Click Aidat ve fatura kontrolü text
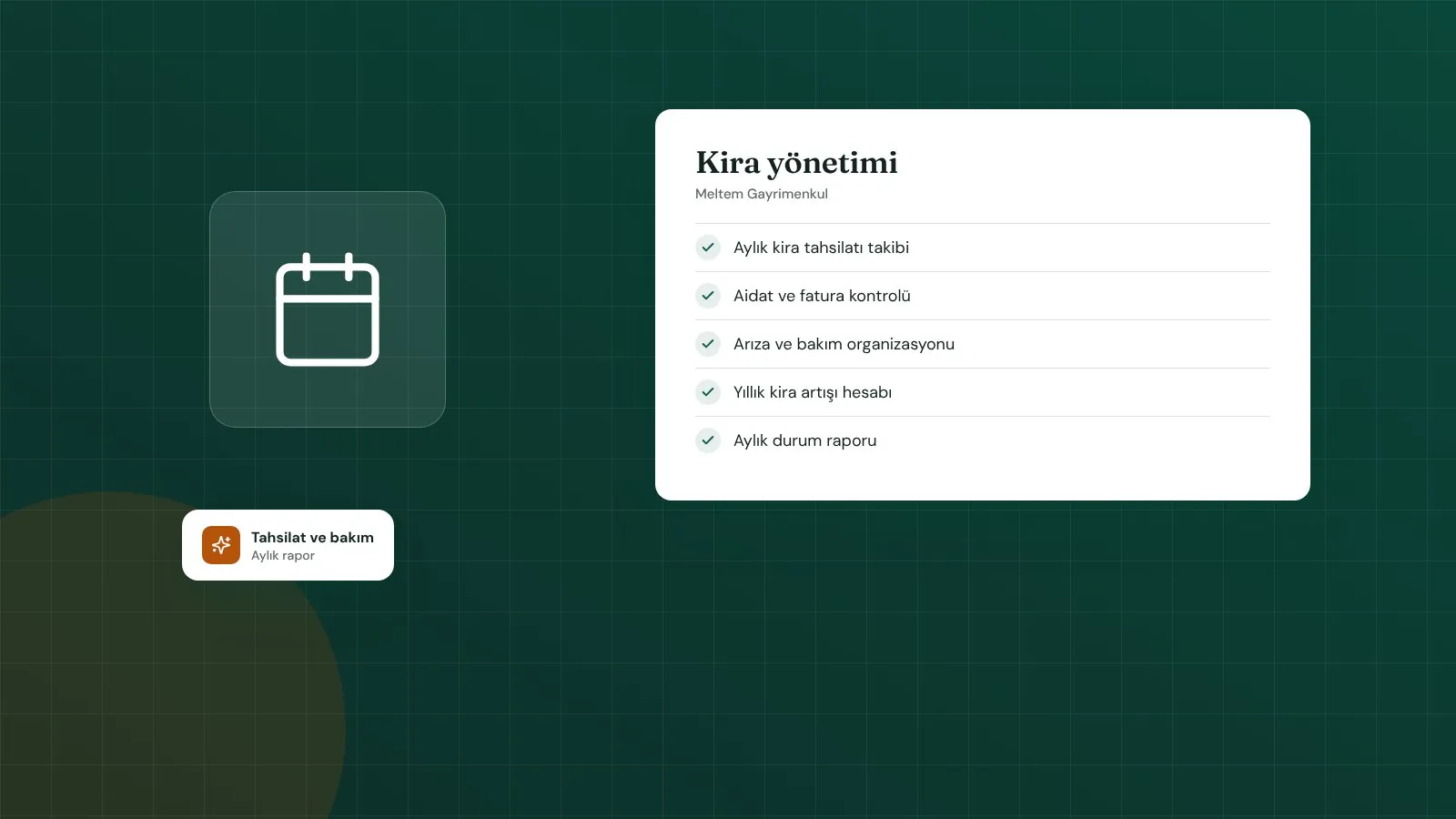 click(x=822, y=296)
